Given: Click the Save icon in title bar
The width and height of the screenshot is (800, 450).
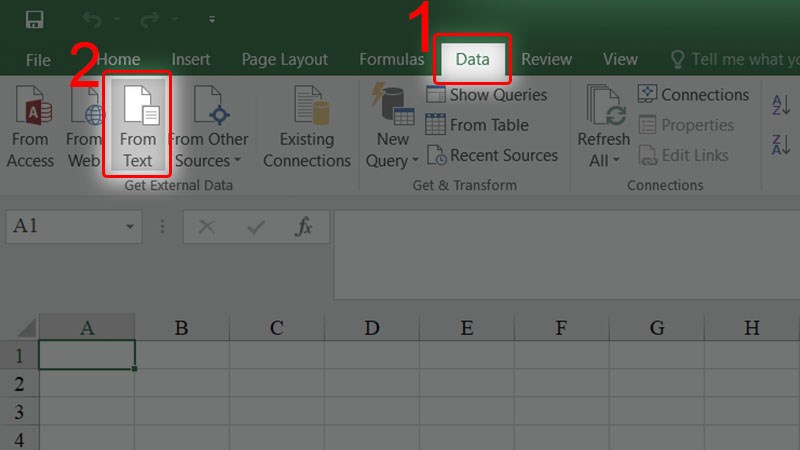Looking at the screenshot, I should tap(34, 20).
